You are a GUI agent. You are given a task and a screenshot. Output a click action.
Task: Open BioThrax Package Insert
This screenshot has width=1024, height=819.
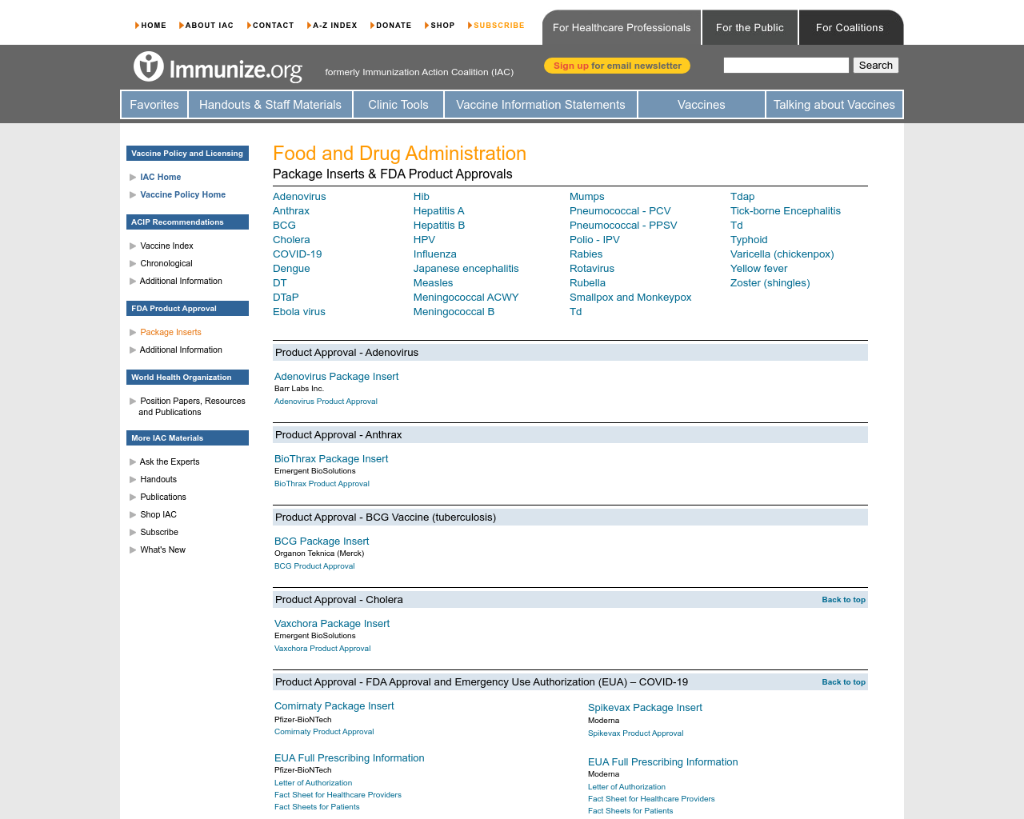pyautogui.click(x=331, y=459)
